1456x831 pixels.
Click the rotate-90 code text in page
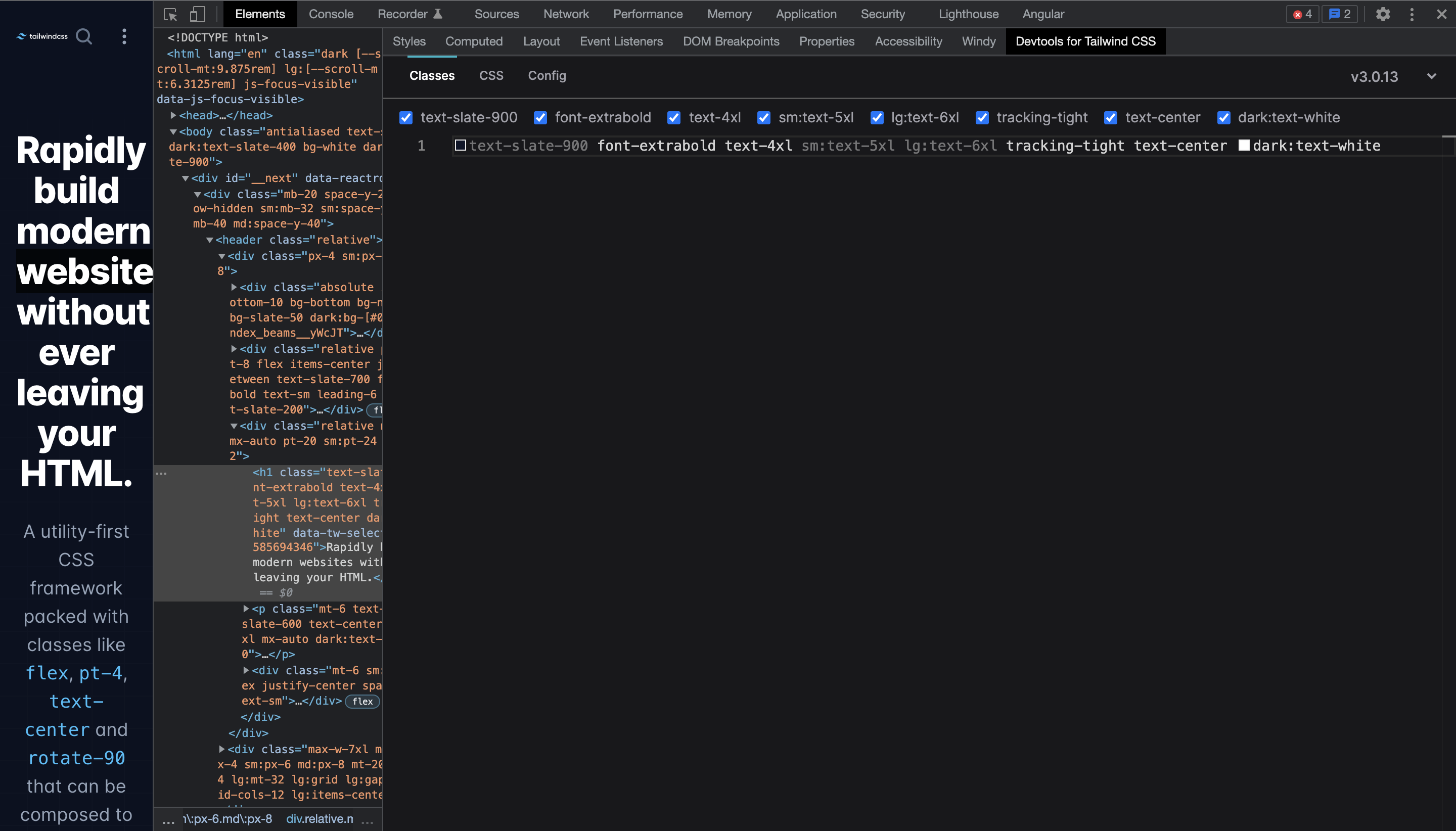pyautogui.click(x=76, y=759)
